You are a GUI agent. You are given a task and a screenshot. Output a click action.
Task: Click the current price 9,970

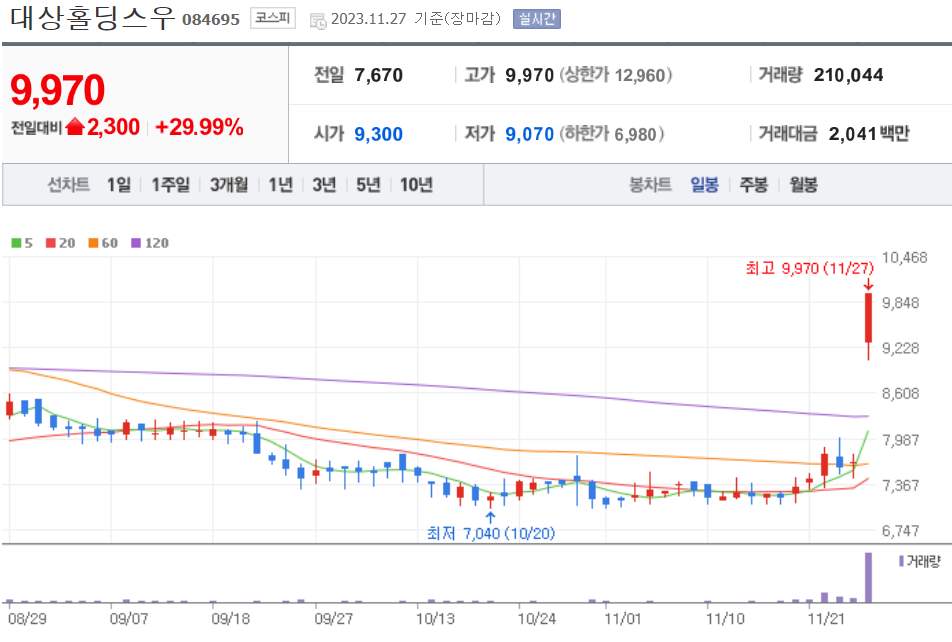coord(58,90)
